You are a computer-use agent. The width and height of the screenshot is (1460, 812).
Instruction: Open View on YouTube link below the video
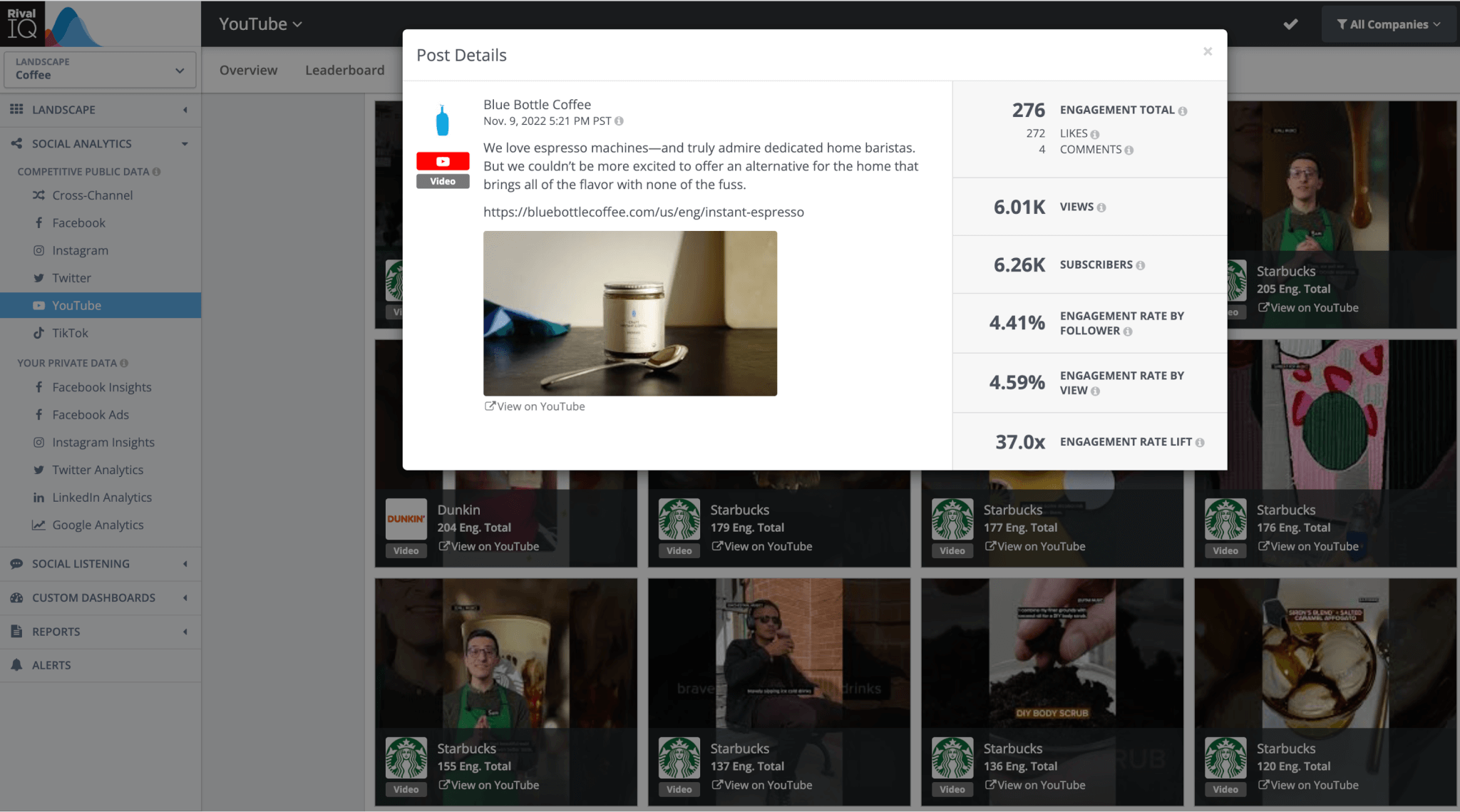(x=534, y=406)
